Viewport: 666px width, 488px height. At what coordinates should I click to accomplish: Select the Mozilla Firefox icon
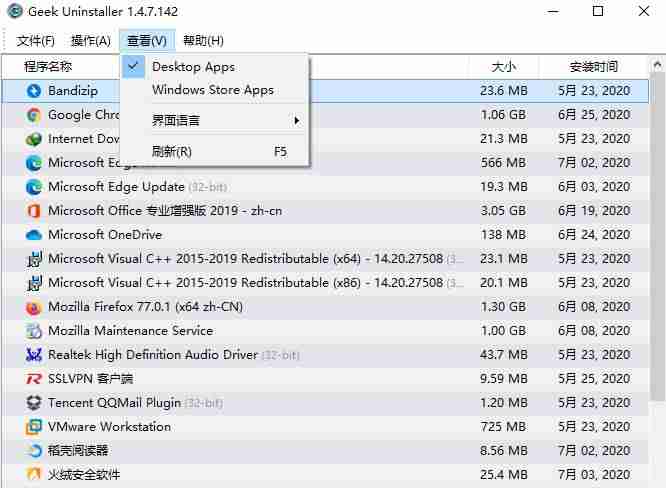coord(34,307)
